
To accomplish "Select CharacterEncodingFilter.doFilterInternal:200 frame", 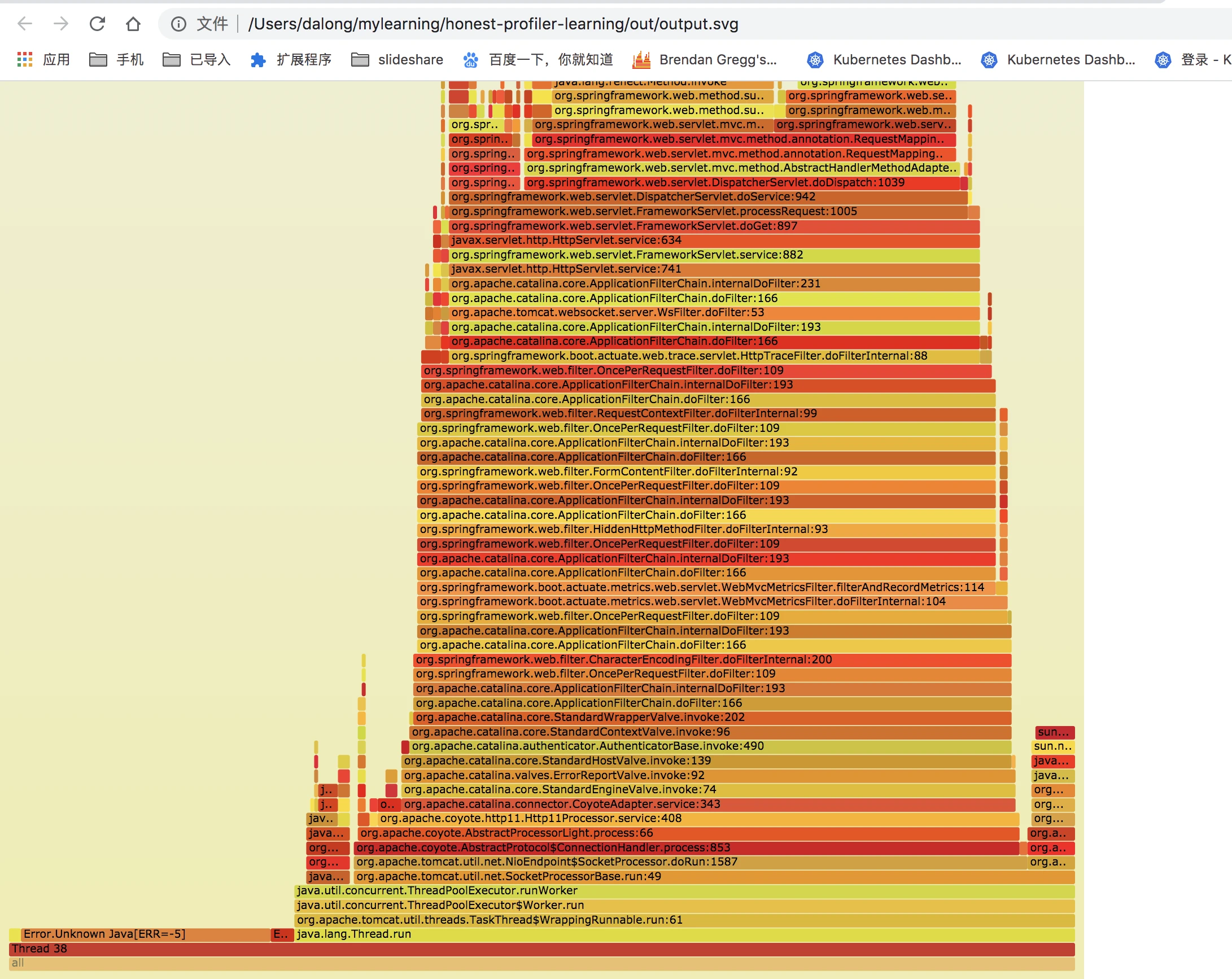I will point(712,659).
